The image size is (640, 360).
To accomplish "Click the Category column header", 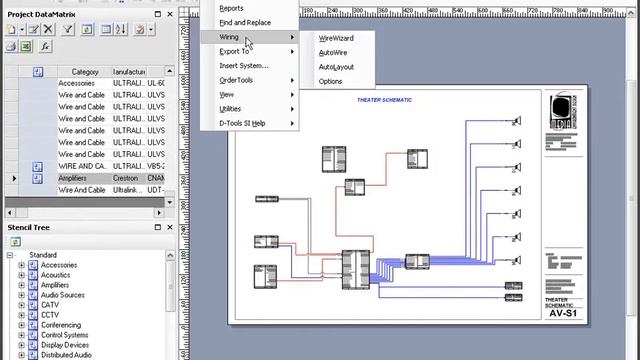I will 84,72.
